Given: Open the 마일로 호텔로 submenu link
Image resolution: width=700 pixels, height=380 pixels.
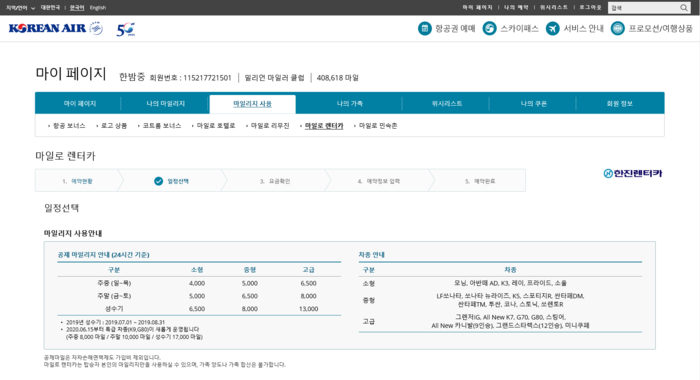Looking at the screenshot, I should (x=216, y=126).
